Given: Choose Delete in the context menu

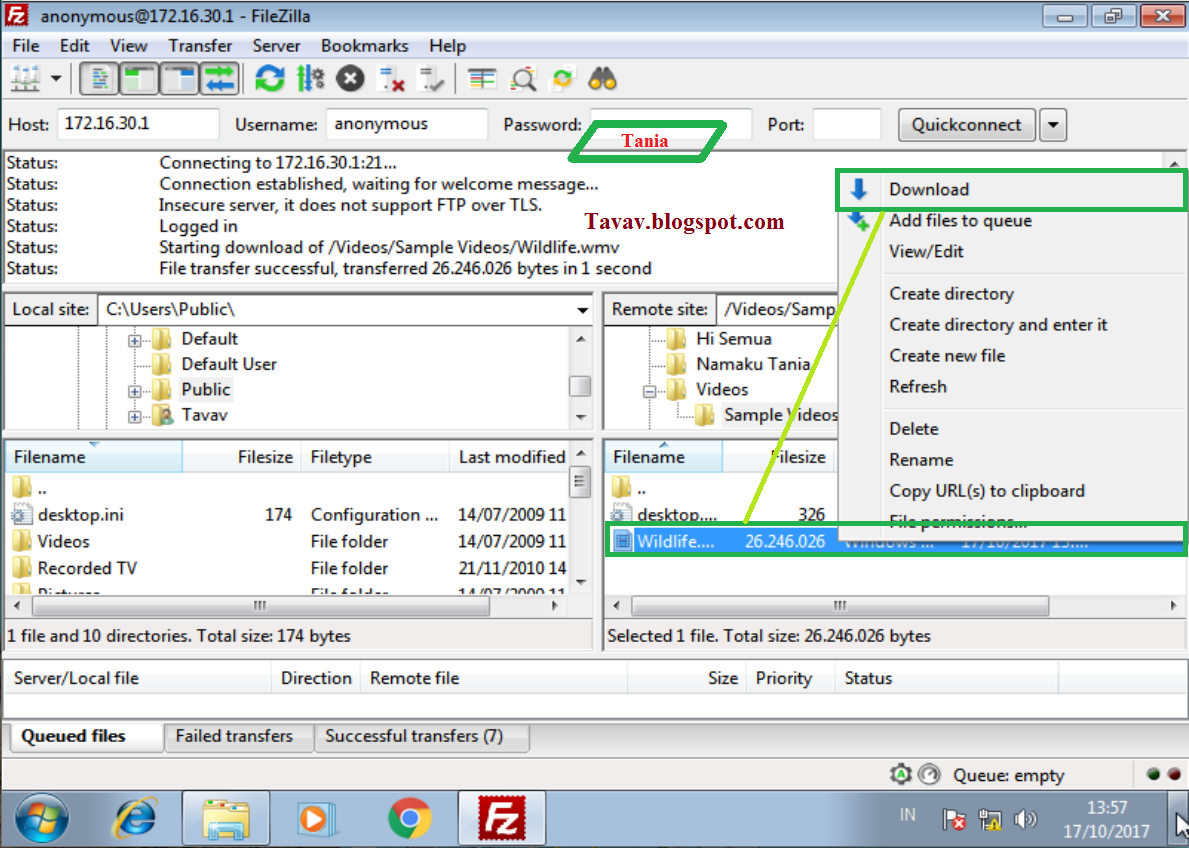Looking at the screenshot, I should click(x=1012, y=429).
